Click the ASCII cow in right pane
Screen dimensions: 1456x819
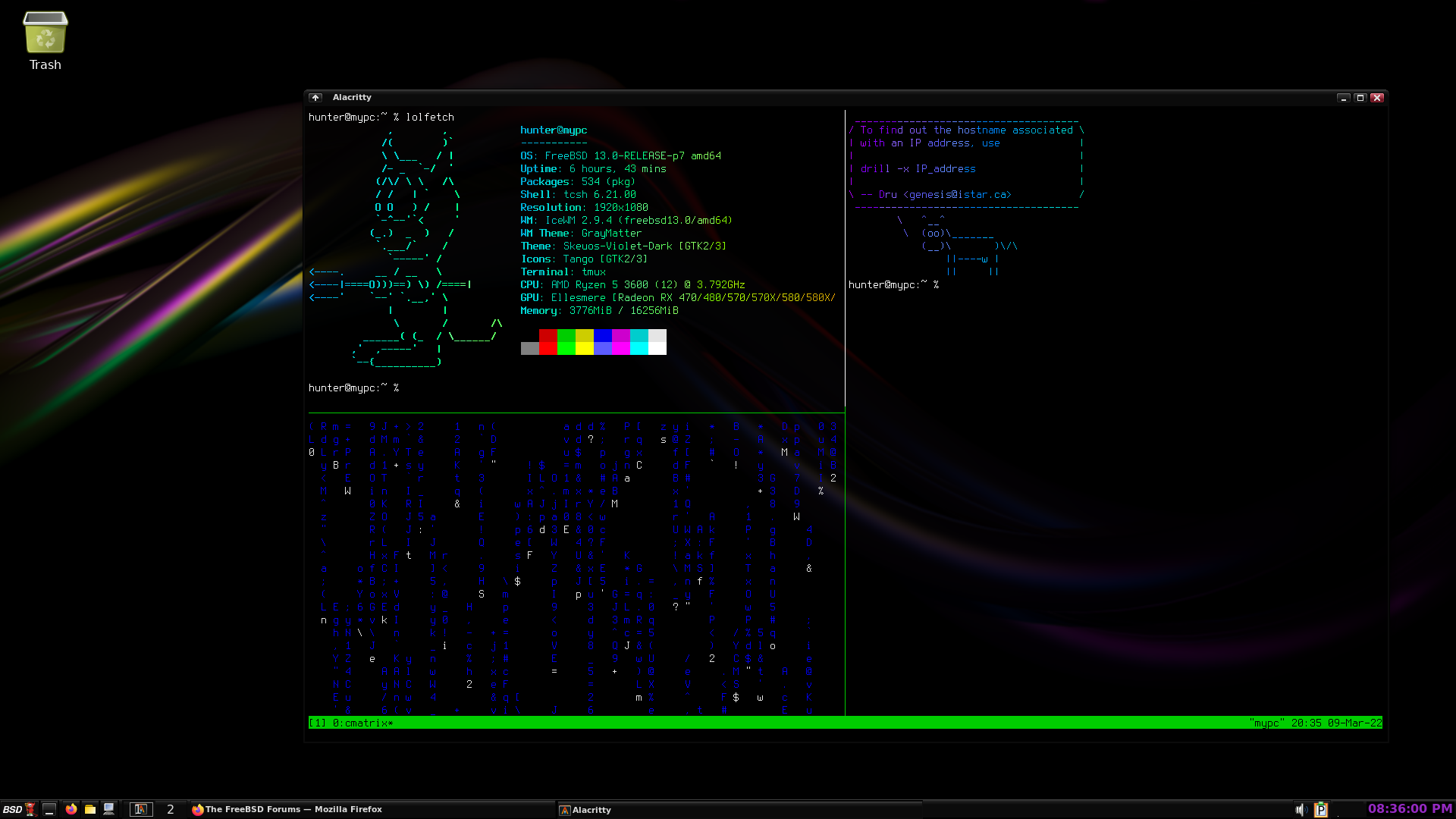[x=958, y=246]
